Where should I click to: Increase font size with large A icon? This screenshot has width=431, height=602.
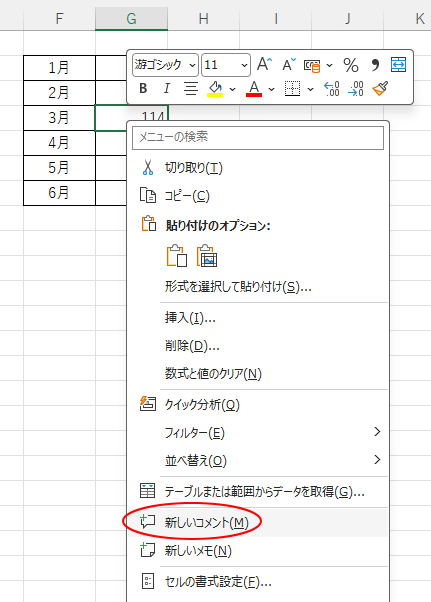[264, 64]
